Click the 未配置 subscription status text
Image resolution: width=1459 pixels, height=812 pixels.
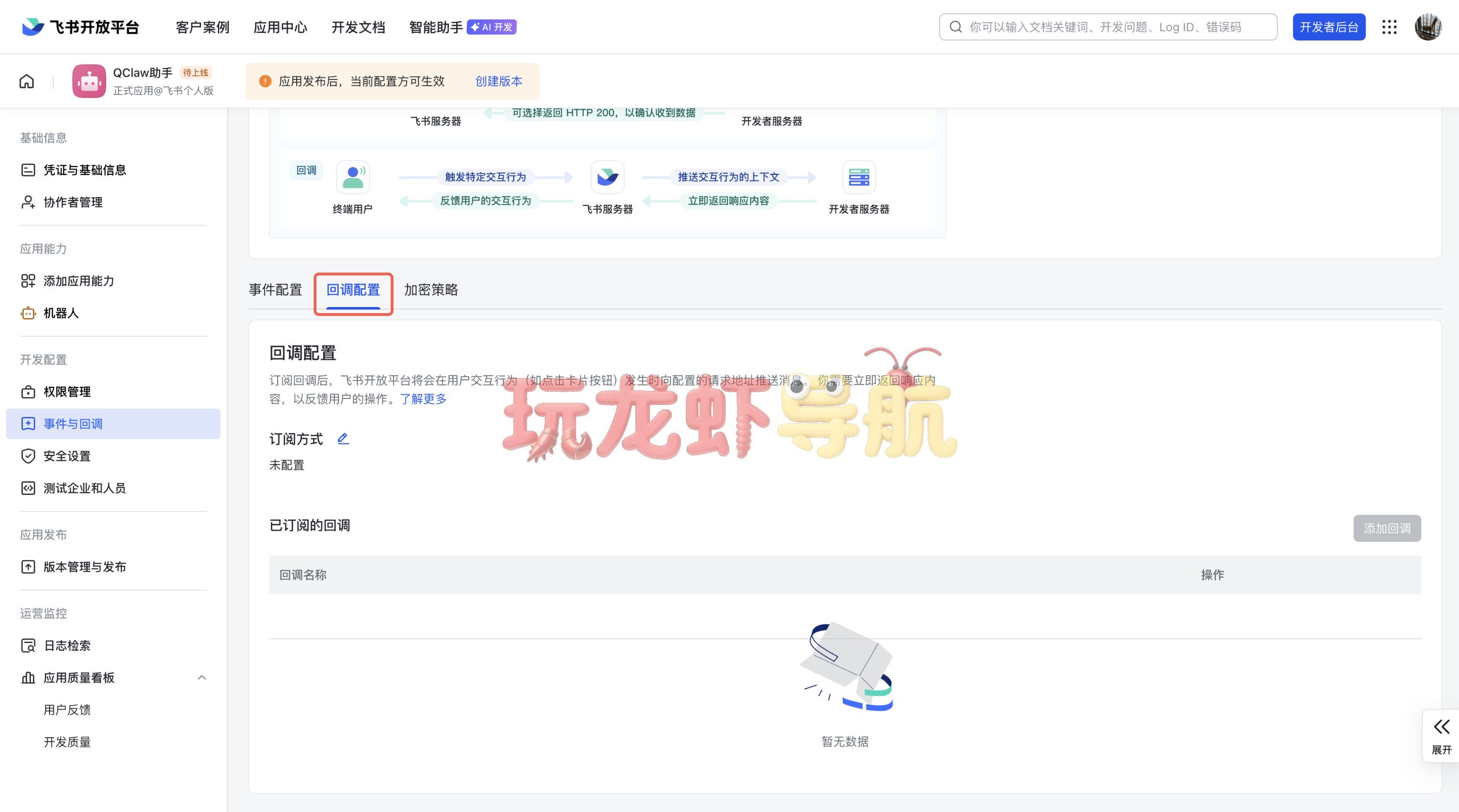(x=287, y=465)
